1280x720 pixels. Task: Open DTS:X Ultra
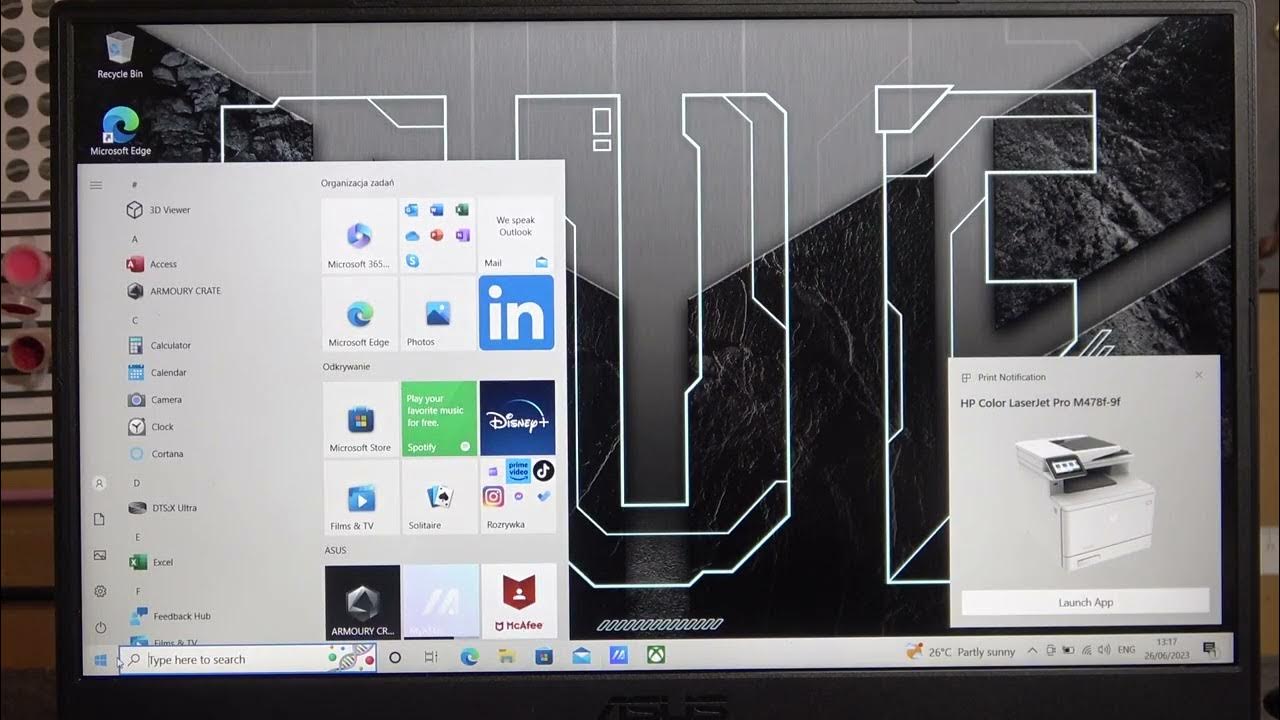tap(162, 508)
